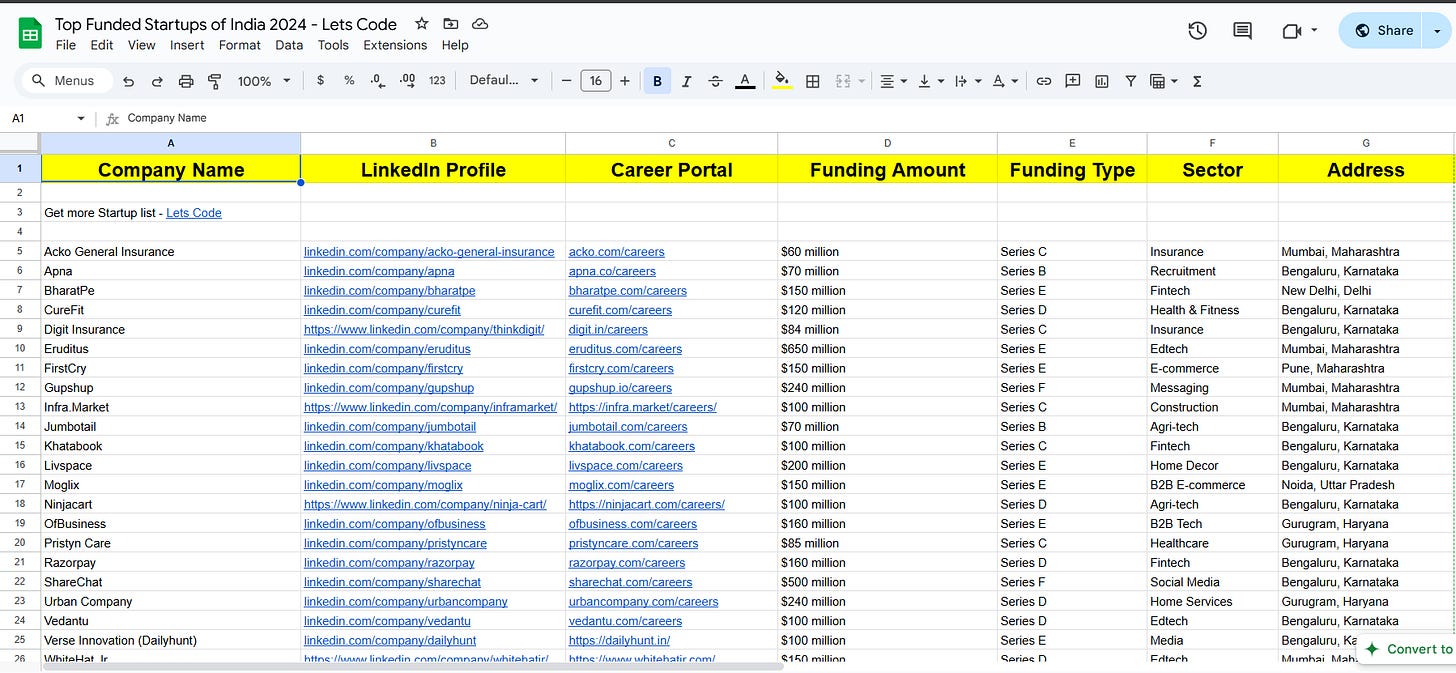Toggle strikethrough formatting
1456x673 pixels.
tap(715, 81)
